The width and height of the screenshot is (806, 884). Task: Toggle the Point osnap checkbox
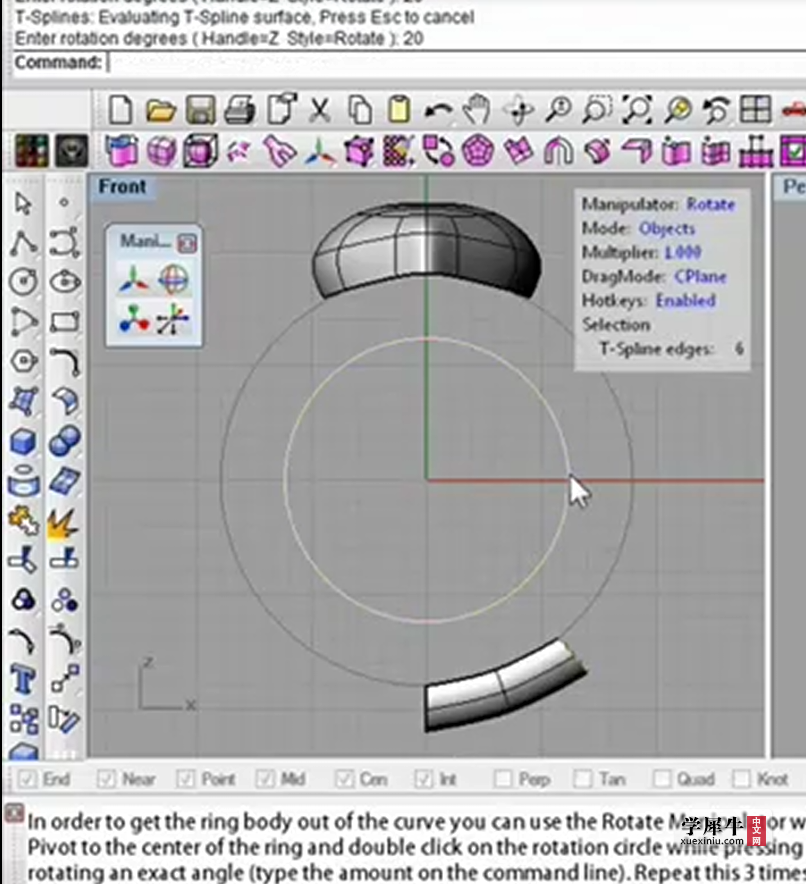point(185,779)
